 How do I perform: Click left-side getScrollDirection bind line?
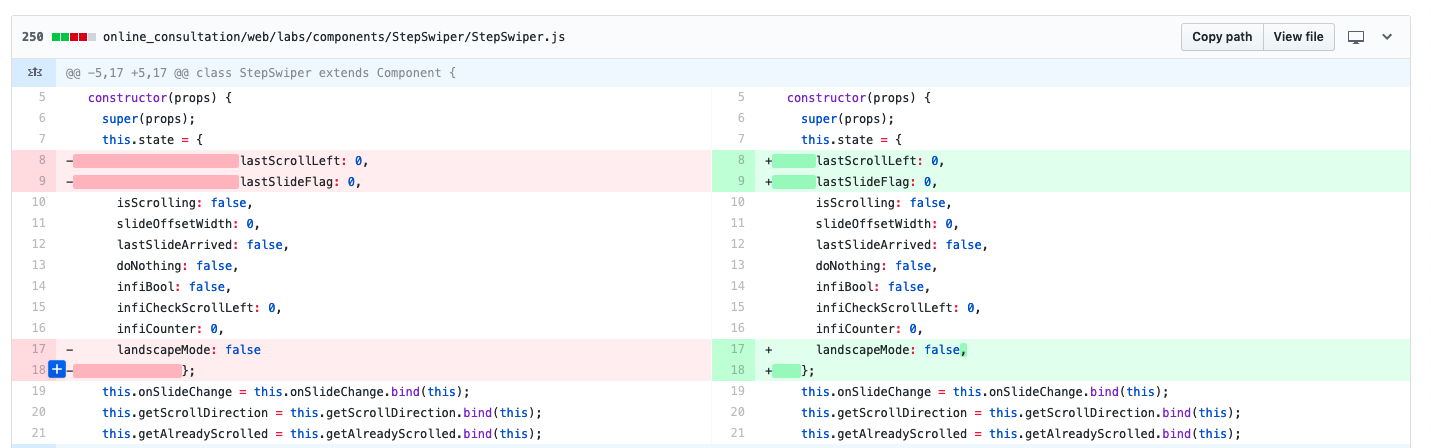pos(384,413)
